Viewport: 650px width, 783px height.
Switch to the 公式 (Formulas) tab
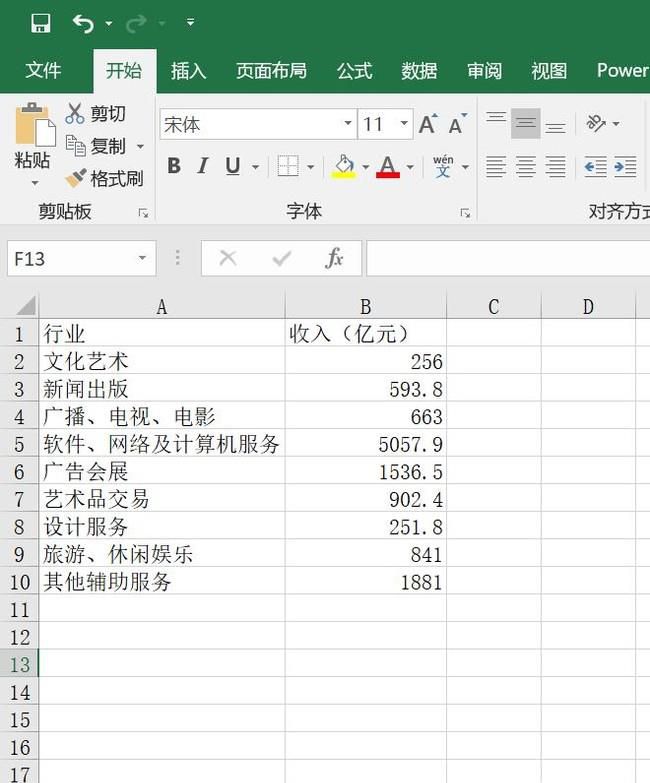[354, 71]
